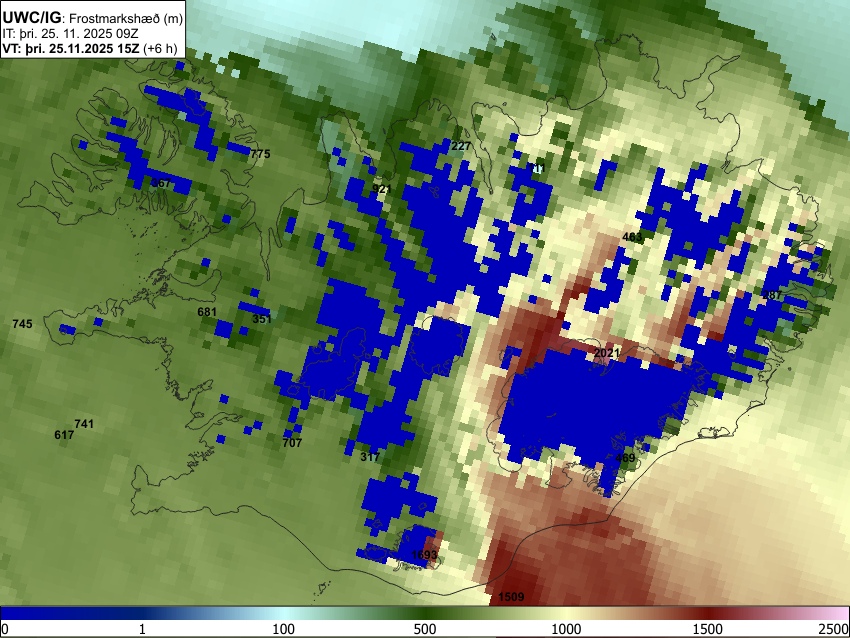The image size is (850, 638).
Task: Click the map value label 287
Action: [772, 295]
